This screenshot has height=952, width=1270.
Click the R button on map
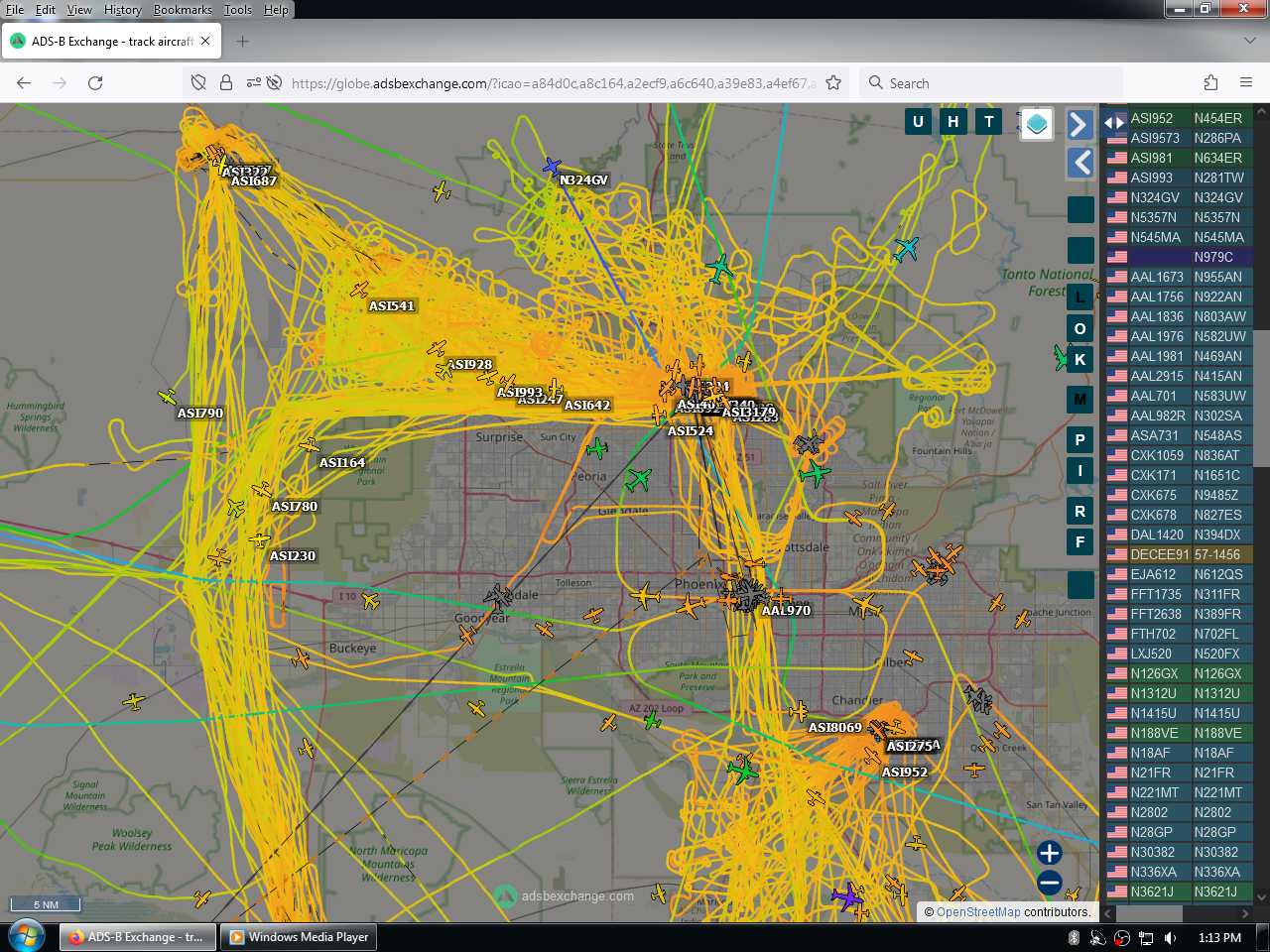pos(1080,511)
